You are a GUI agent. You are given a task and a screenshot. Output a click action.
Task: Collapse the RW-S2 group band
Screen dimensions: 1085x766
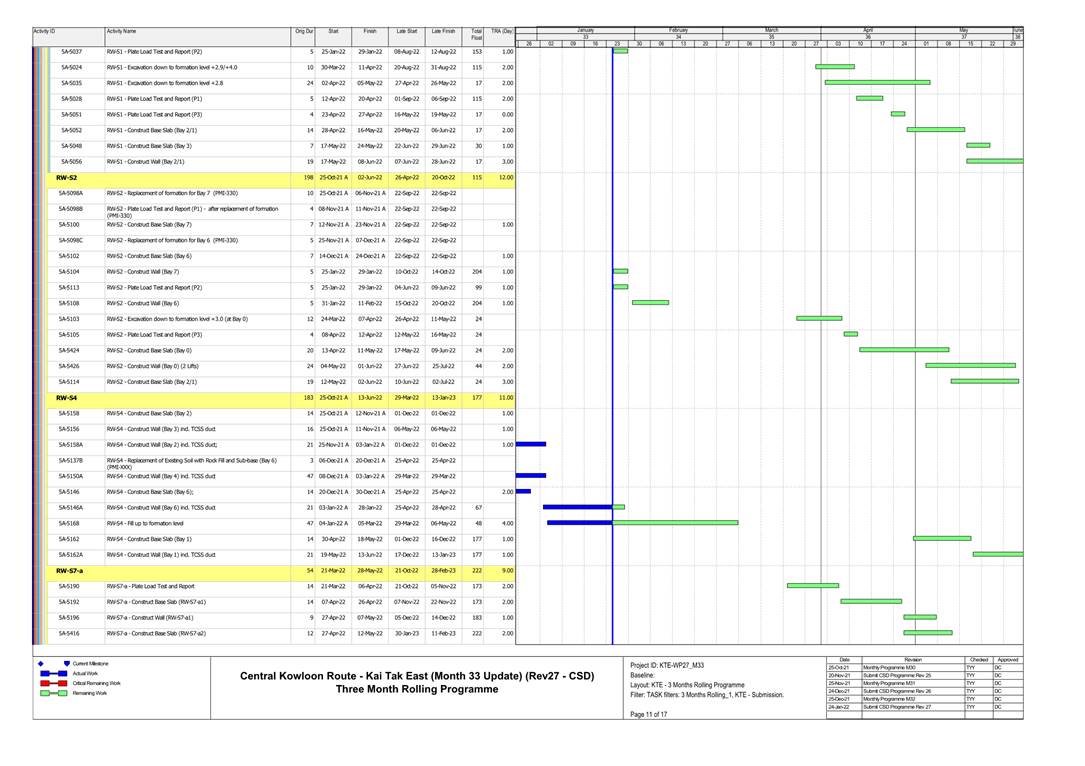(68, 177)
